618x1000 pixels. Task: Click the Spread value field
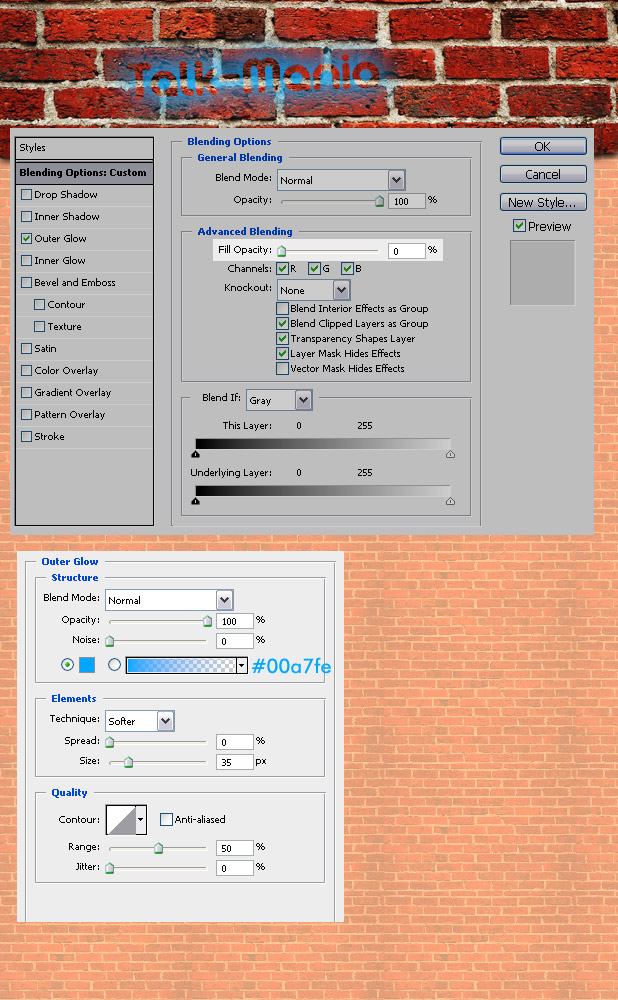(x=235, y=742)
